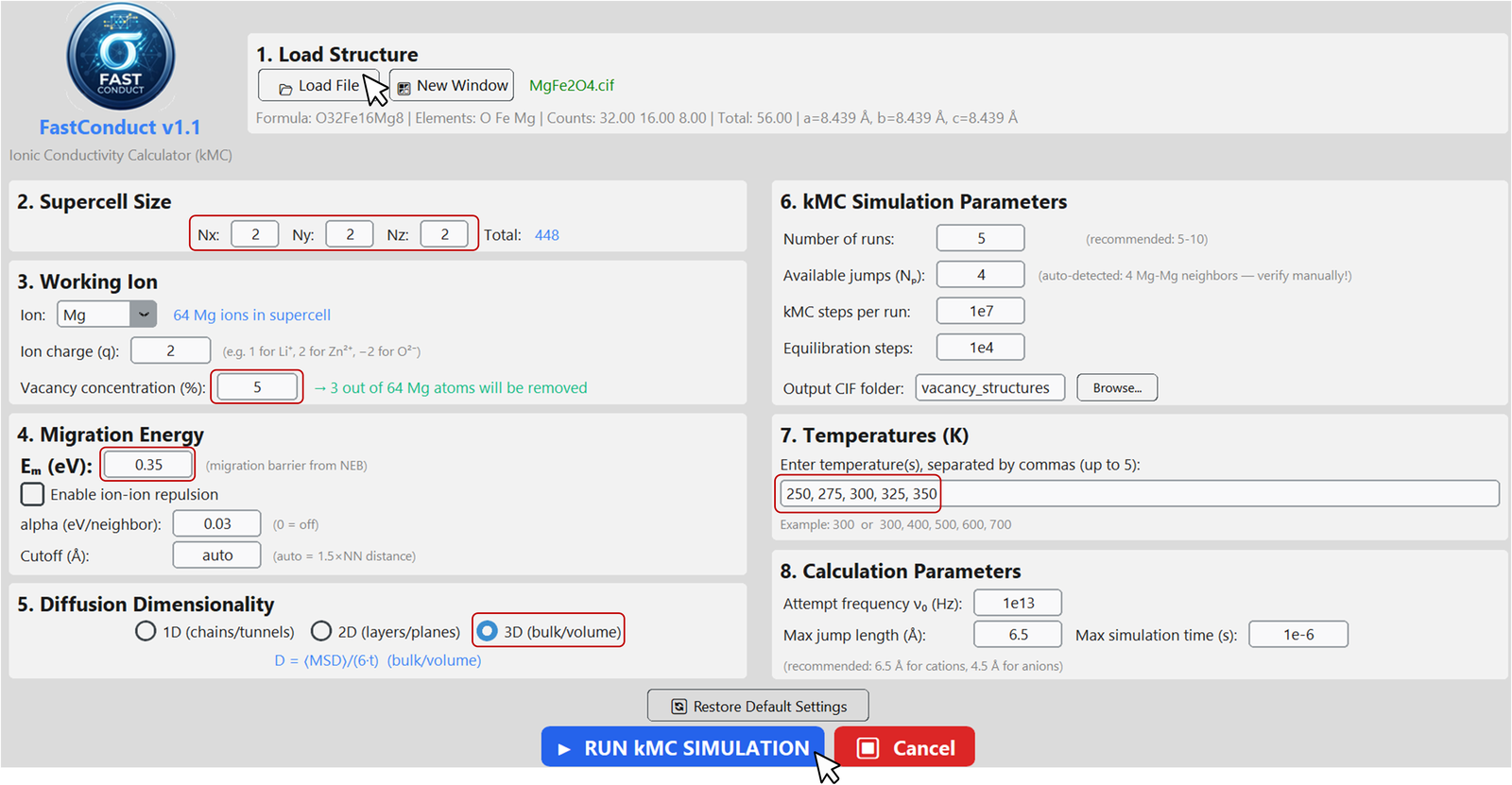Click the alpha (eV/neighbor) field

pyautogui.click(x=216, y=523)
